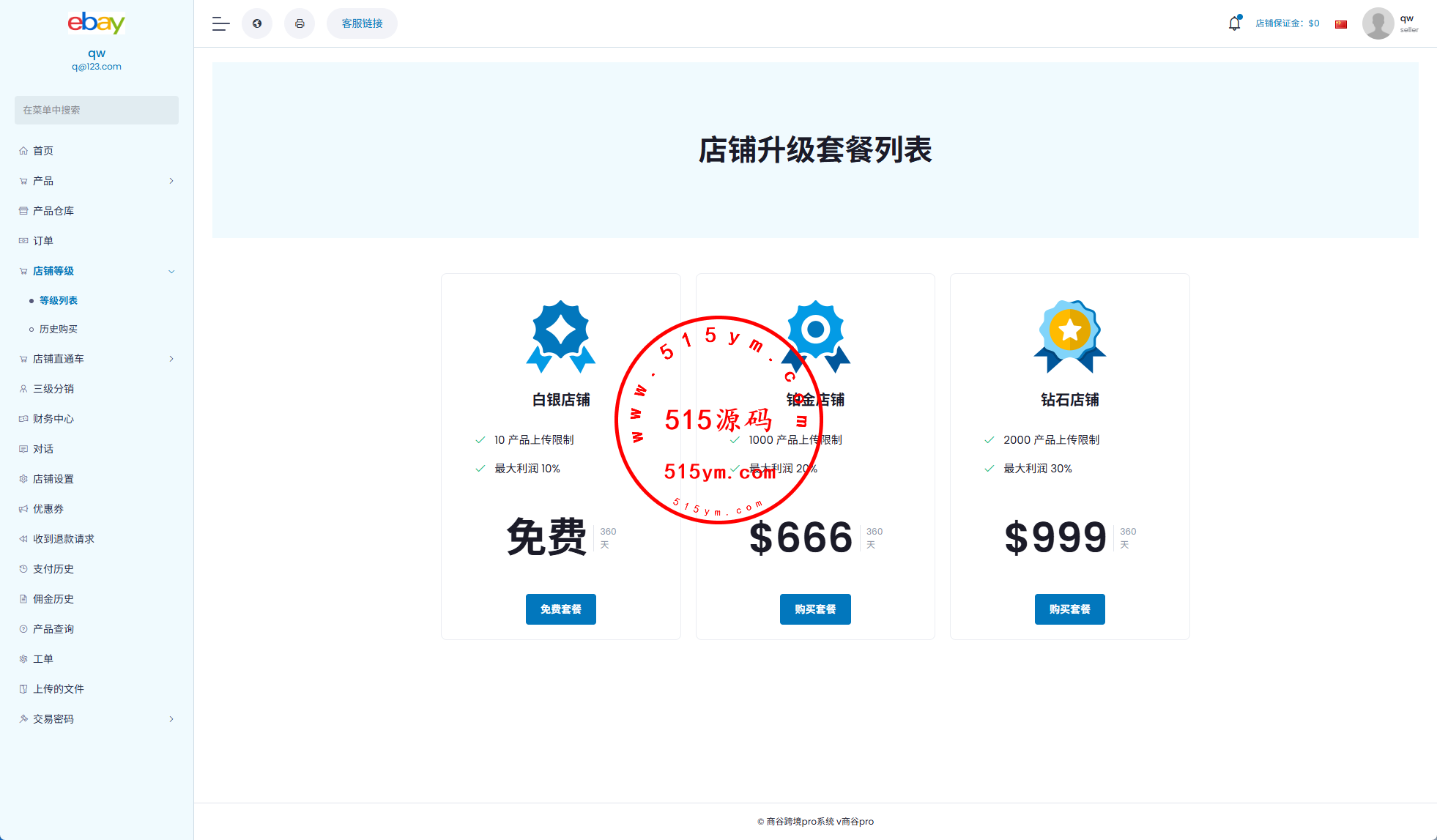This screenshot has width=1437, height=840.
Task: Click the globe icon in top bar
Action: pos(257,23)
